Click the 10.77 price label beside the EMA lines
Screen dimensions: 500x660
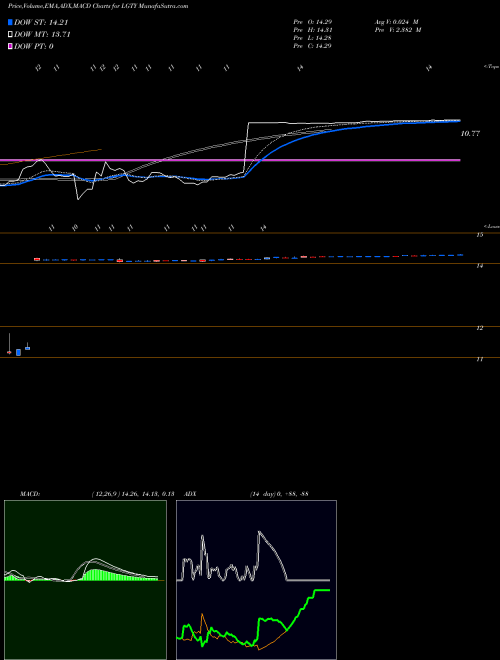(x=470, y=133)
